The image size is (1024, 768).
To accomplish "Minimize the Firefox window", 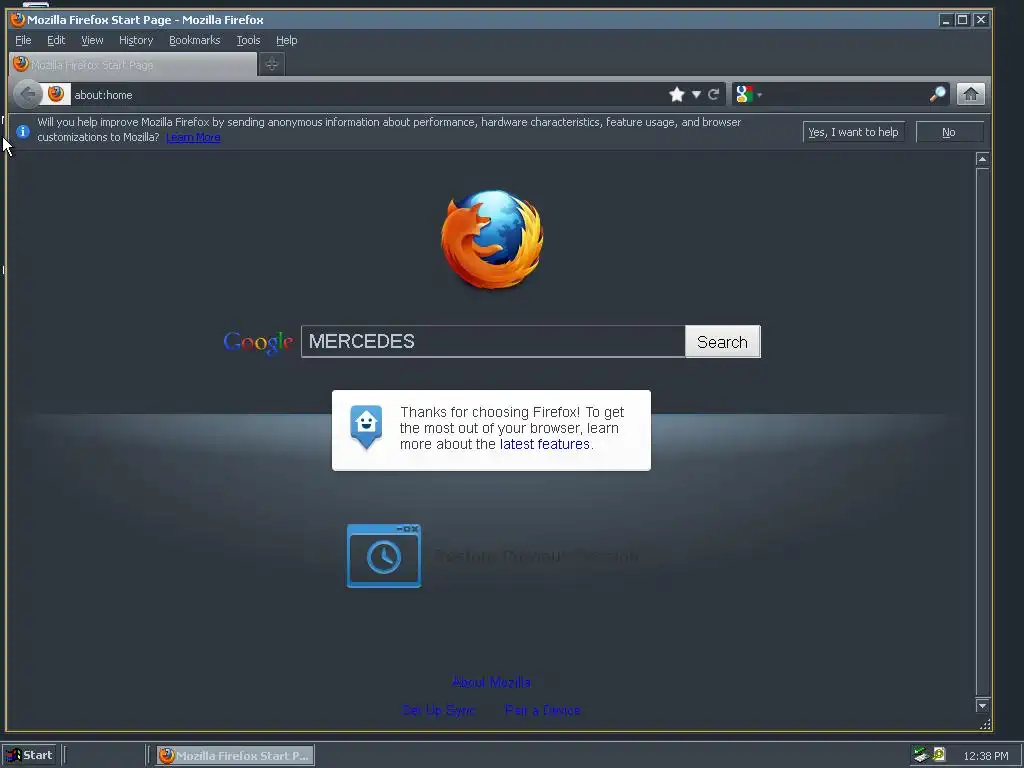I will 946,20.
